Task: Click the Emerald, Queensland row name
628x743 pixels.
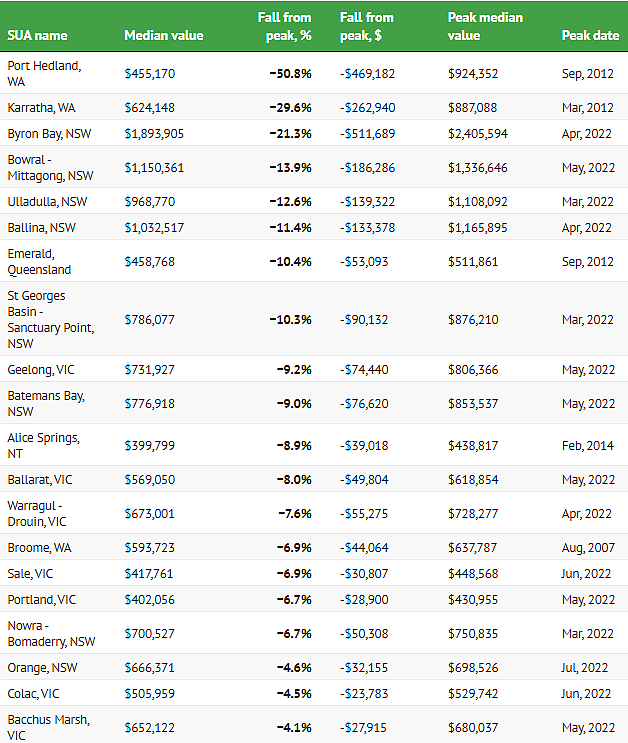Action: (39, 262)
